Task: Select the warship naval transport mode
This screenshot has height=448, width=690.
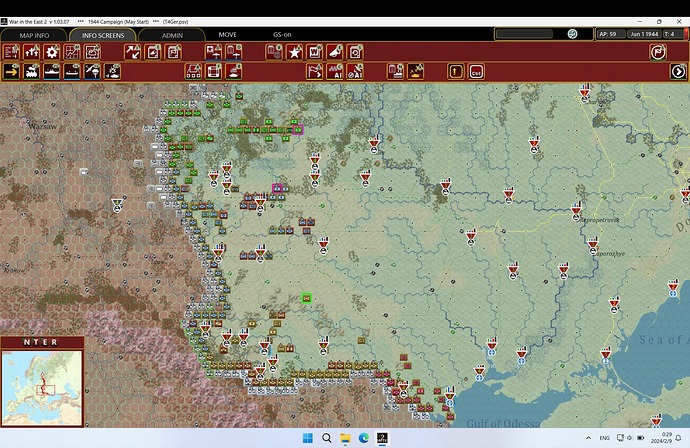Action: [x=52, y=71]
